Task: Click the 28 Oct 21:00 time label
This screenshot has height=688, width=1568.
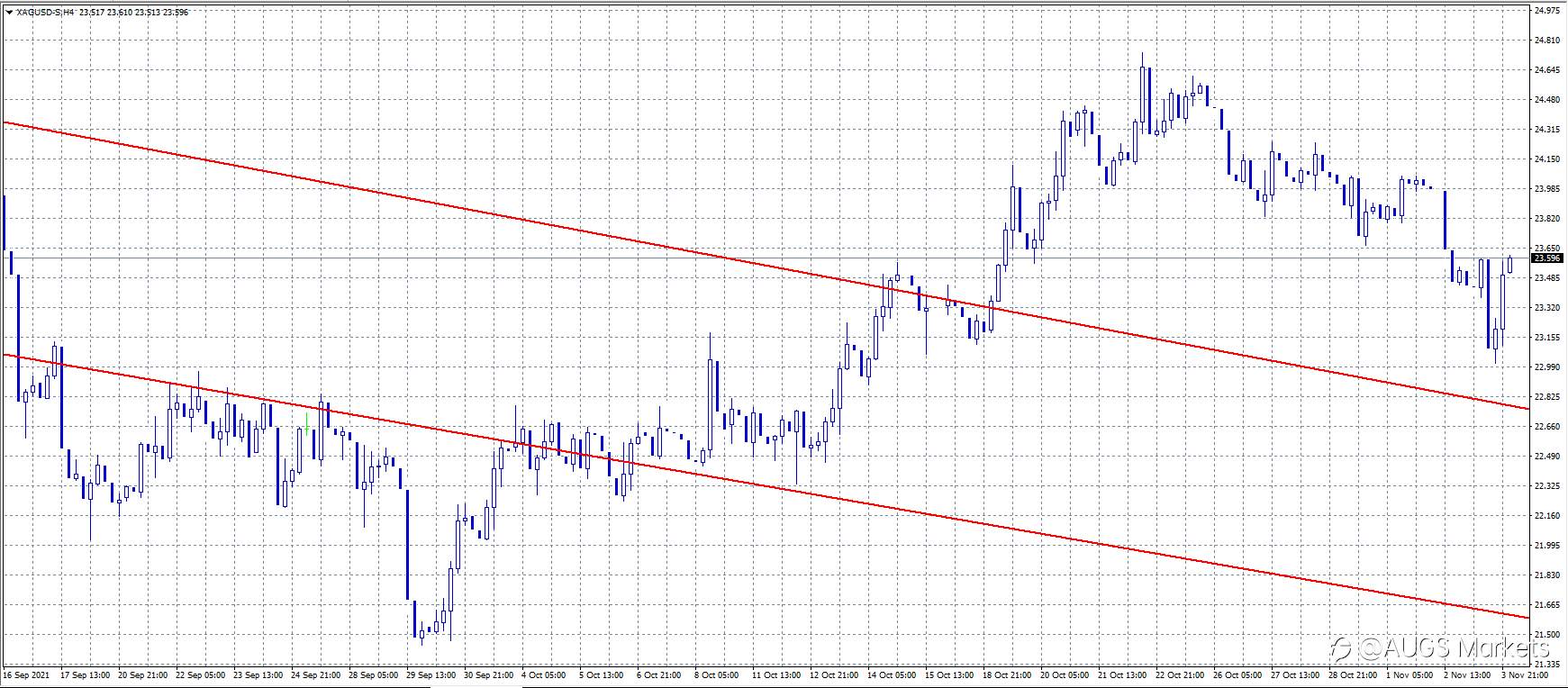Action: coord(1354,674)
